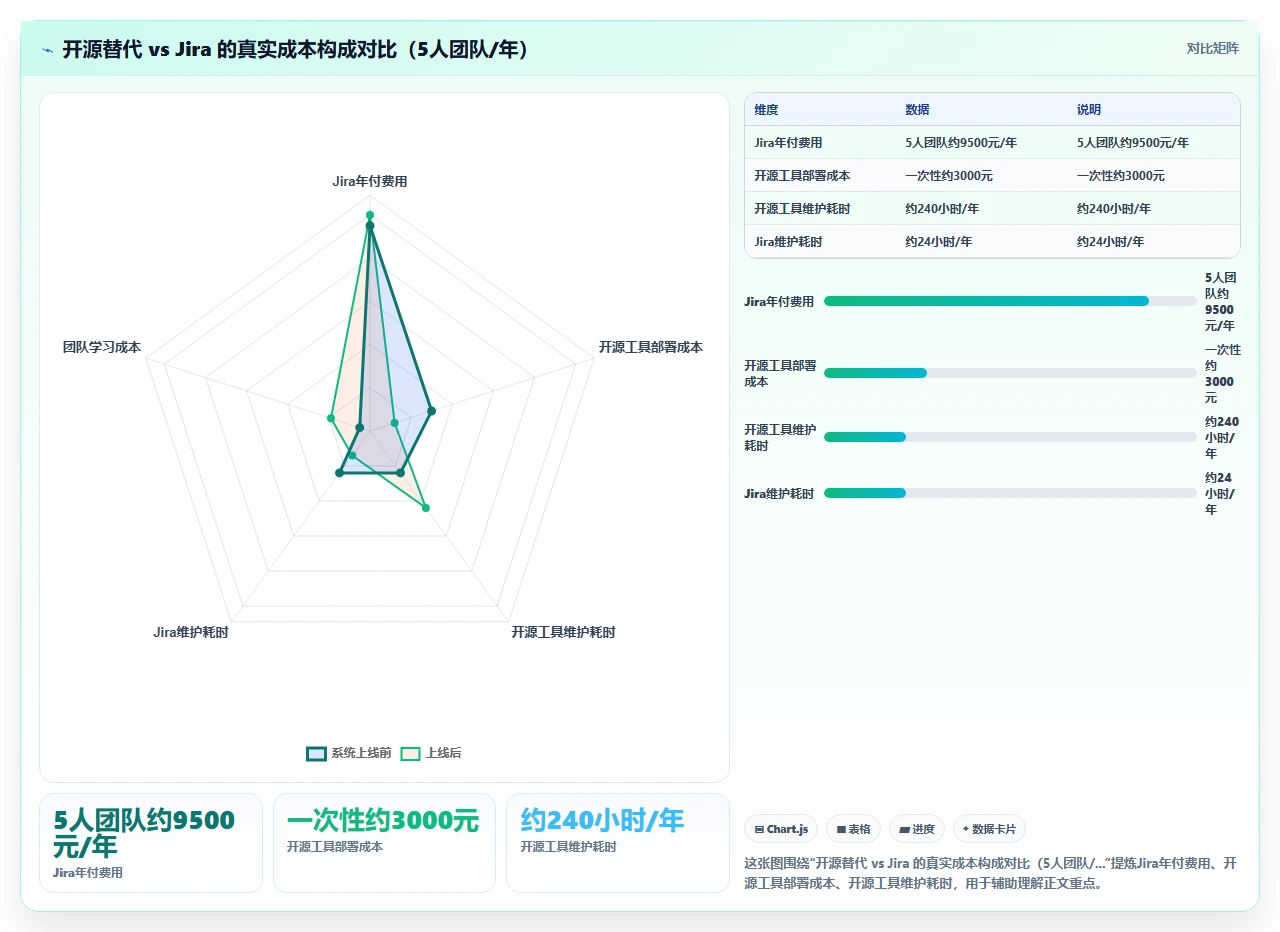Click the 数据卡片 tag
This screenshot has height=932, width=1280.
pyautogui.click(x=989, y=829)
